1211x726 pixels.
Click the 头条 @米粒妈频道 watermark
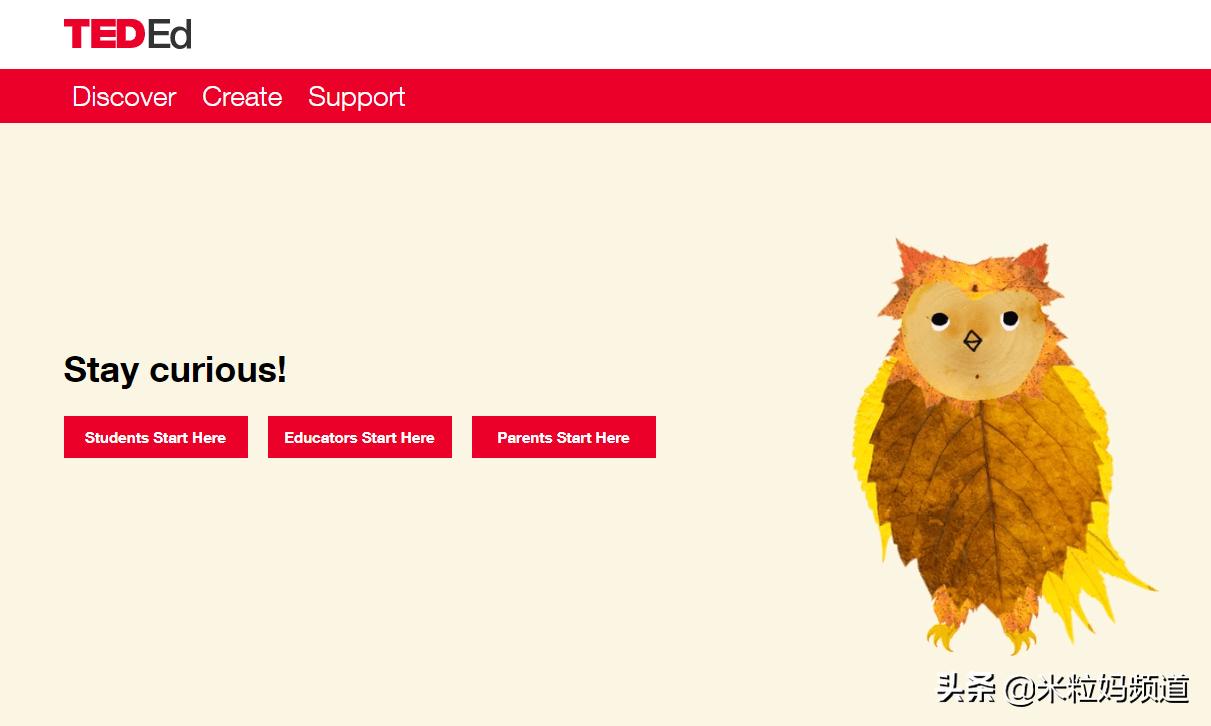[x=1063, y=688]
